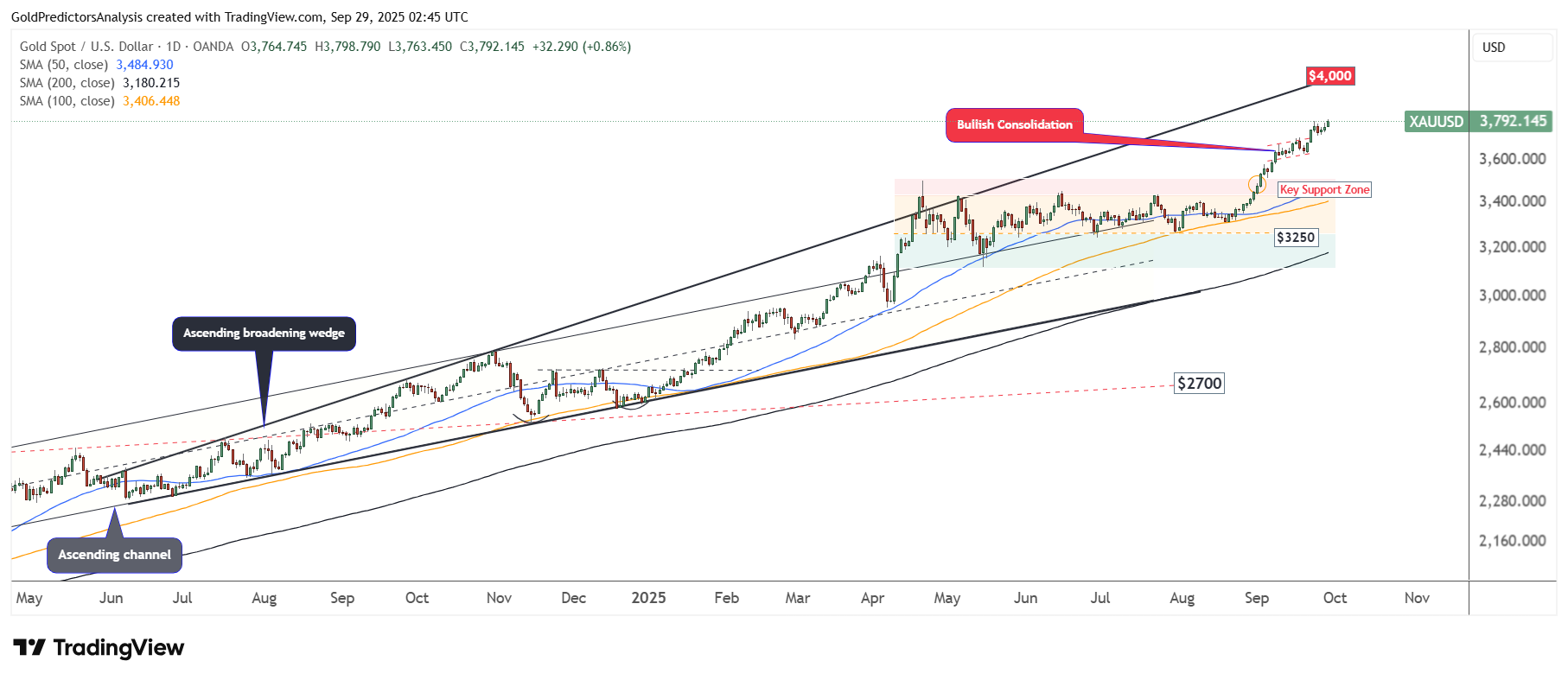Click the 3,000.000 price axis value
This screenshot has height=680, width=1568.
pos(1512,296)
